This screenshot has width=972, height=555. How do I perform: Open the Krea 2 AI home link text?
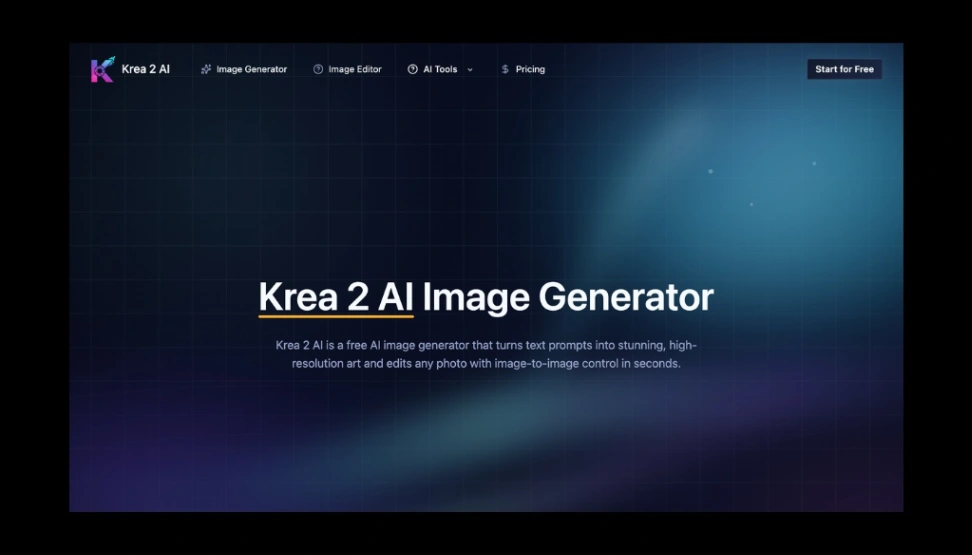146,69
